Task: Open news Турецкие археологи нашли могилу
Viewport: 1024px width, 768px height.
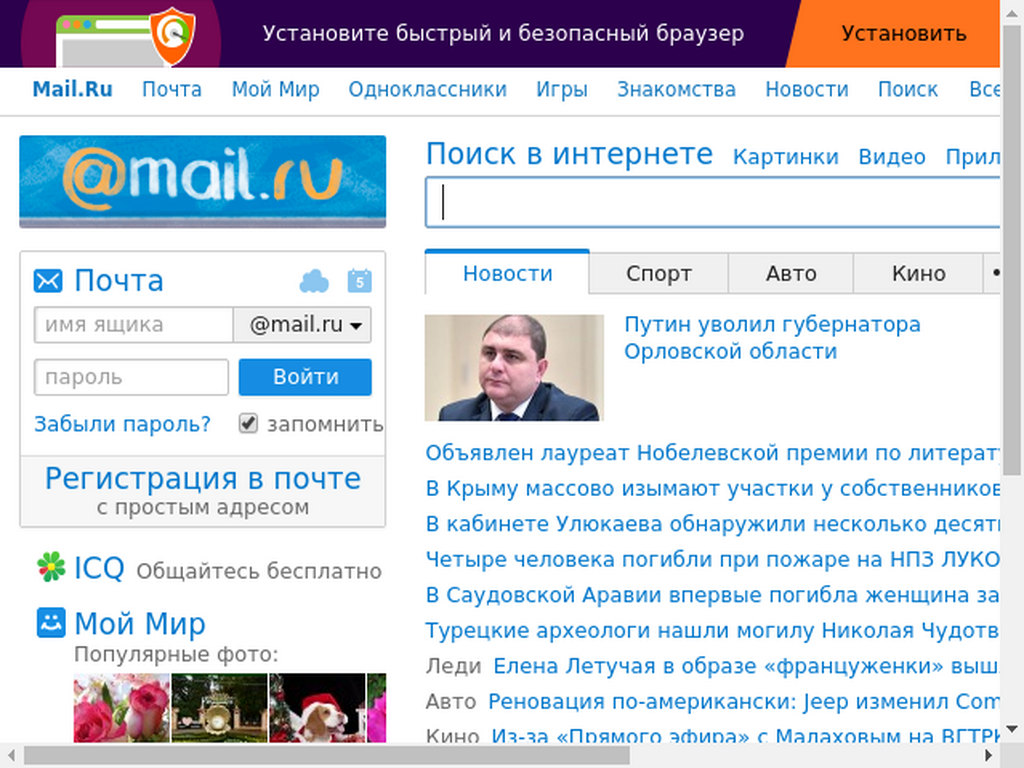Action: (712, 630)
